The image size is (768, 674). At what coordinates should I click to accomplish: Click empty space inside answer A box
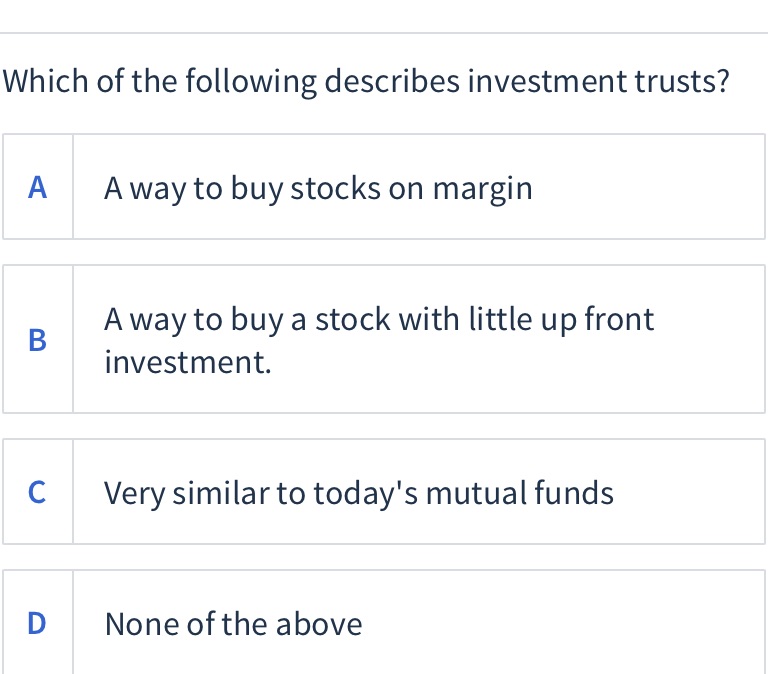647,187
